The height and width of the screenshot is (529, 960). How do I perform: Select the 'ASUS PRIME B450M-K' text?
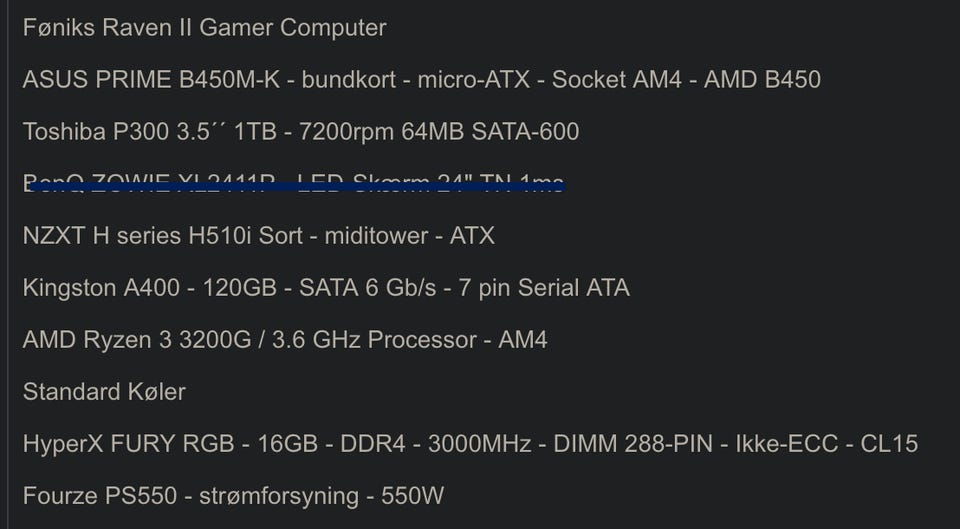point(150,79)
